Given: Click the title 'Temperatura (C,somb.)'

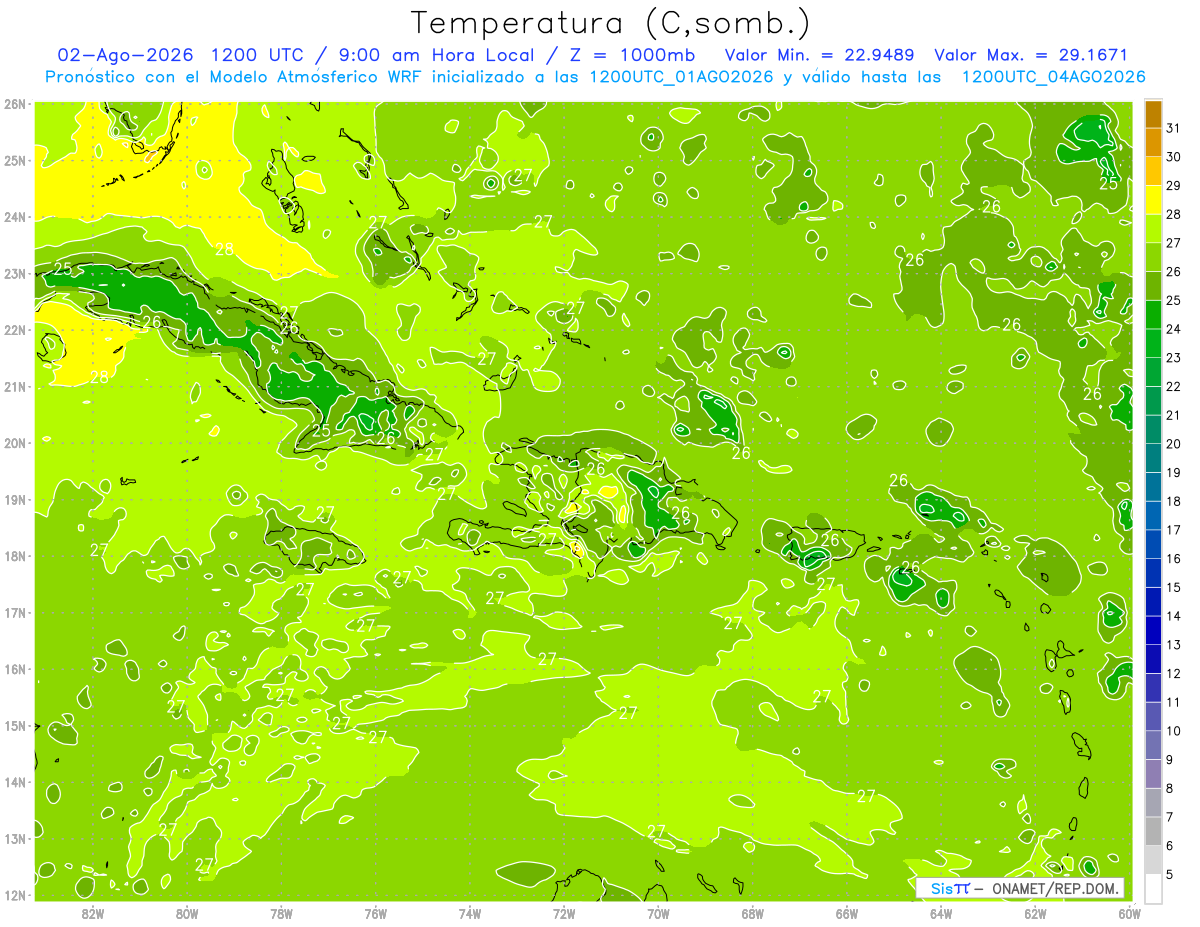Looking at the screenshot, I should [x=611, y=23].
